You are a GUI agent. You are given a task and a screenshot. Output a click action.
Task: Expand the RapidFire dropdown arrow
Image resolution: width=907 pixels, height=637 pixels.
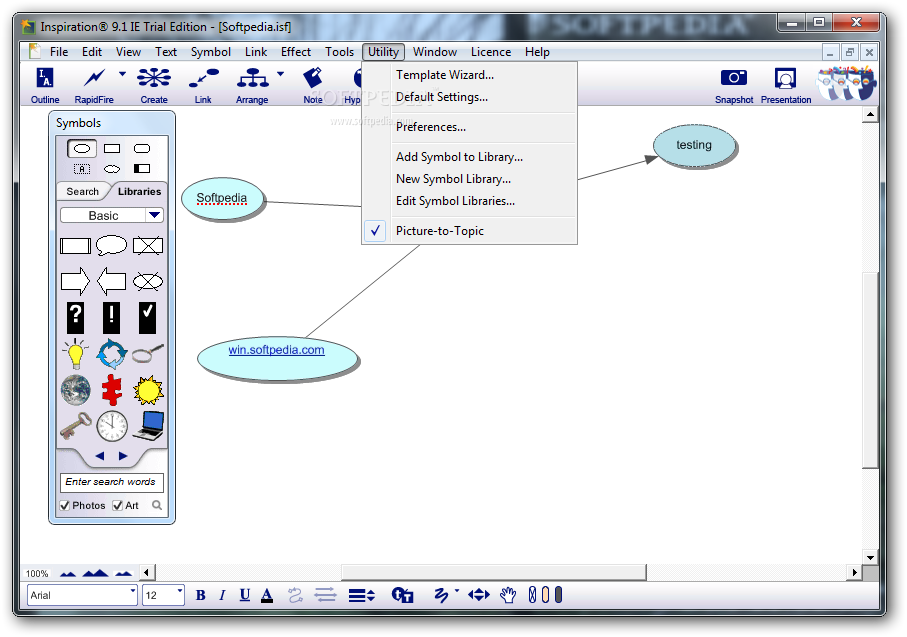pyautogui.click(x=122, y=74)
